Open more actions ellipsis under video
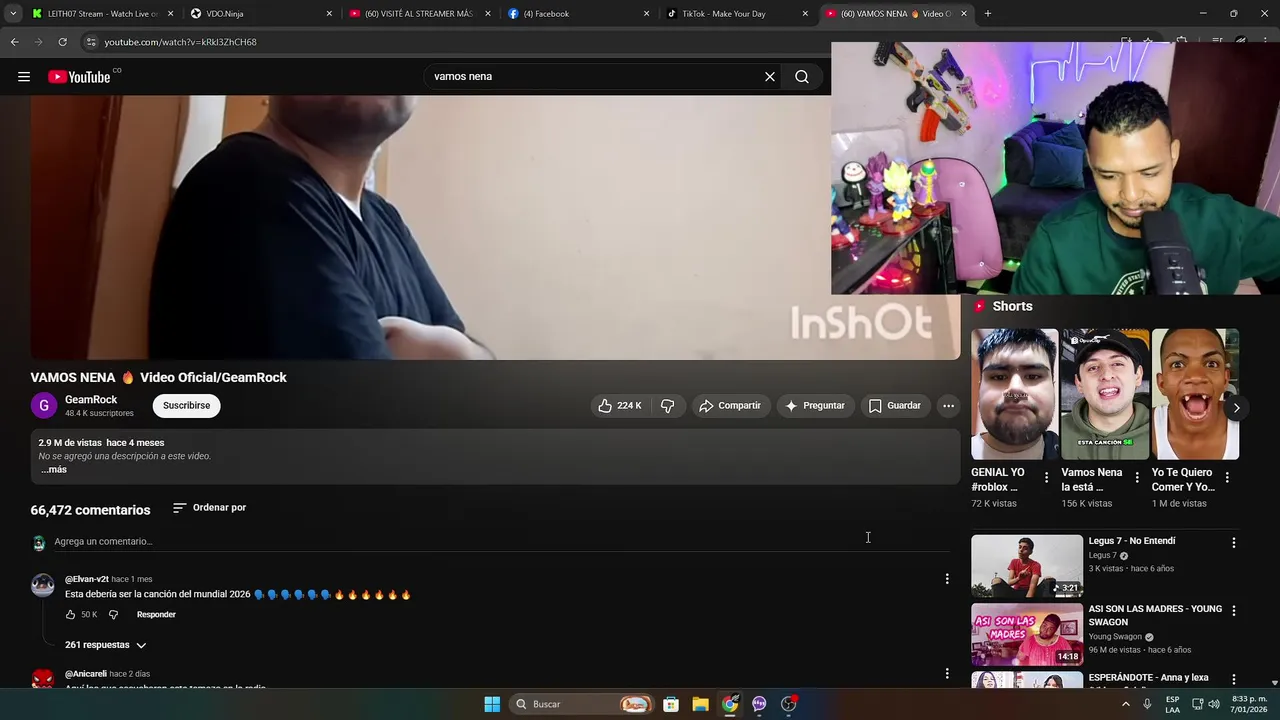This screenshot has height=720, width=1280. 948,405
